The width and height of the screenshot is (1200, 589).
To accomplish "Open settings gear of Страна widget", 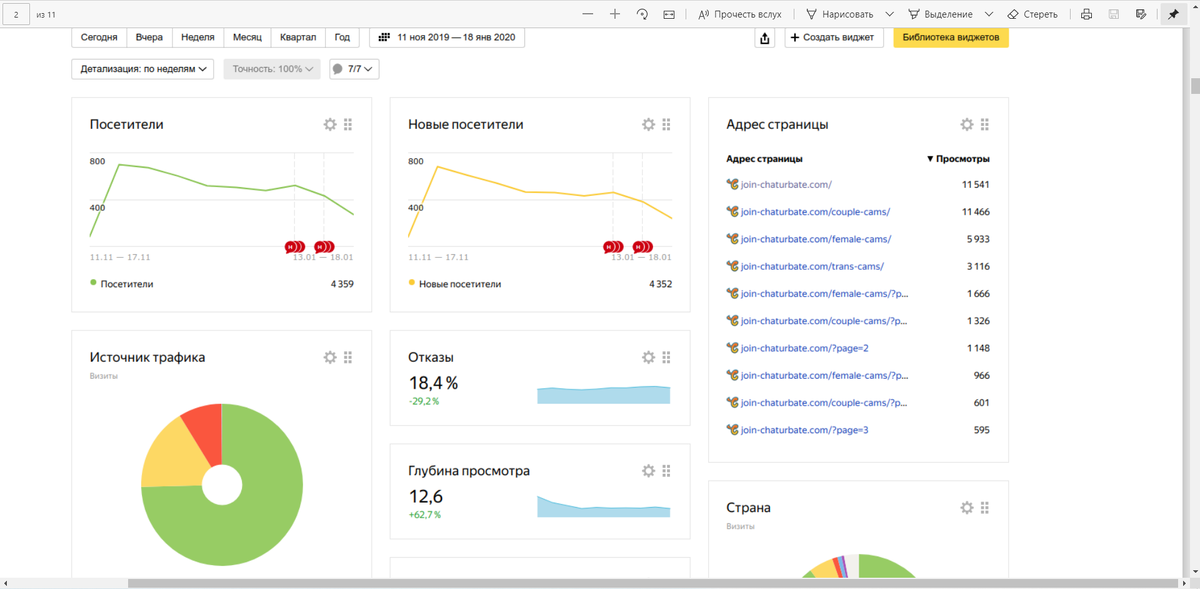I will (966, 507).
